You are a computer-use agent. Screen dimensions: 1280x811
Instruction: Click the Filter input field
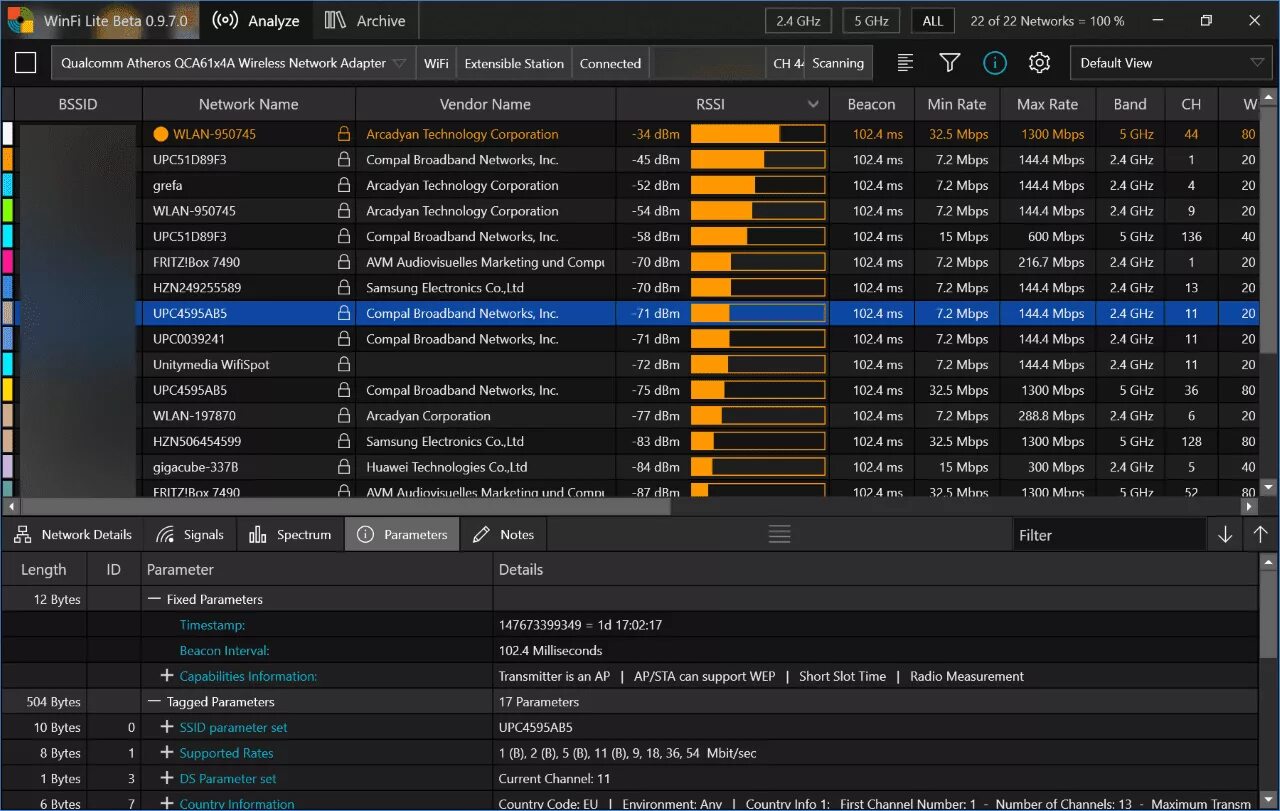(1108, 535)
